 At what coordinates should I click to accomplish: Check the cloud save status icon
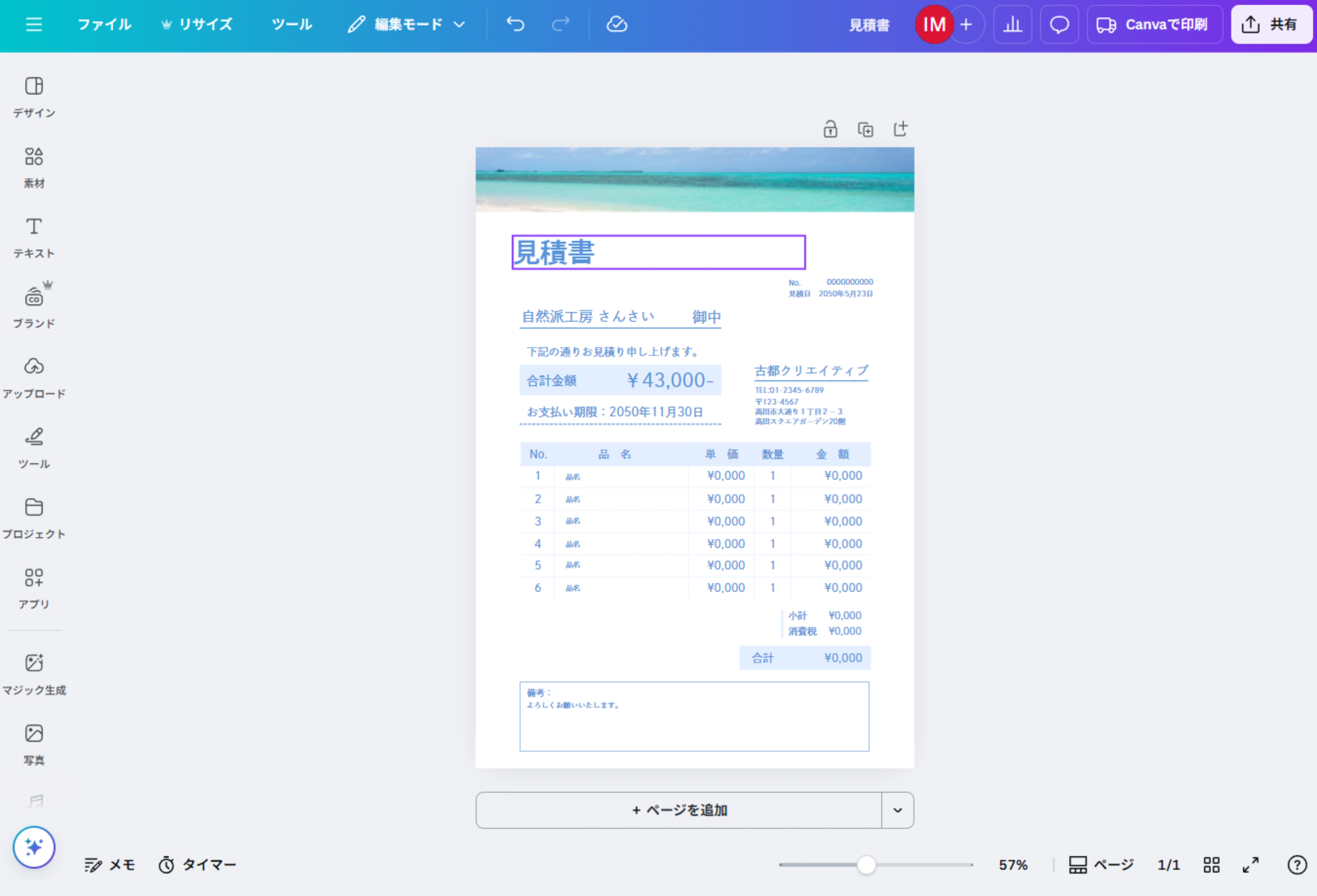[616, 24]
